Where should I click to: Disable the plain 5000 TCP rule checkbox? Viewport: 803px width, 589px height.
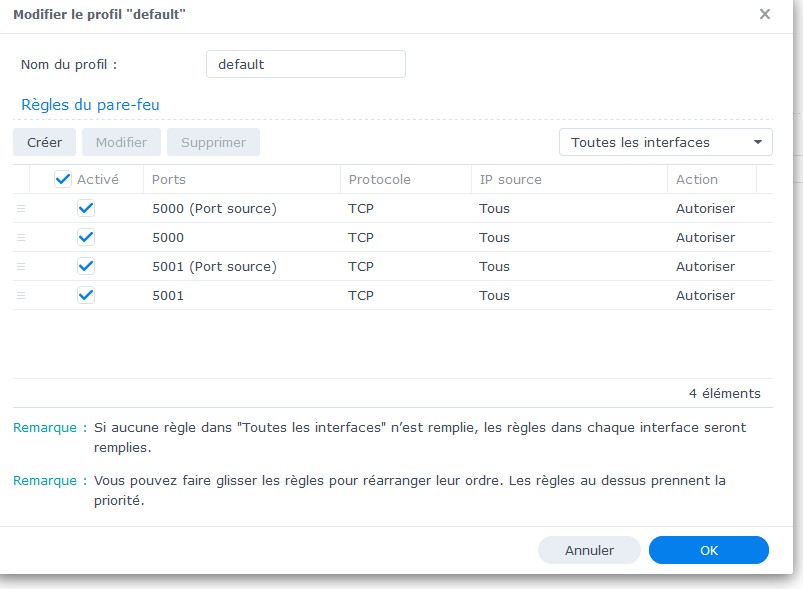[86, 238]
